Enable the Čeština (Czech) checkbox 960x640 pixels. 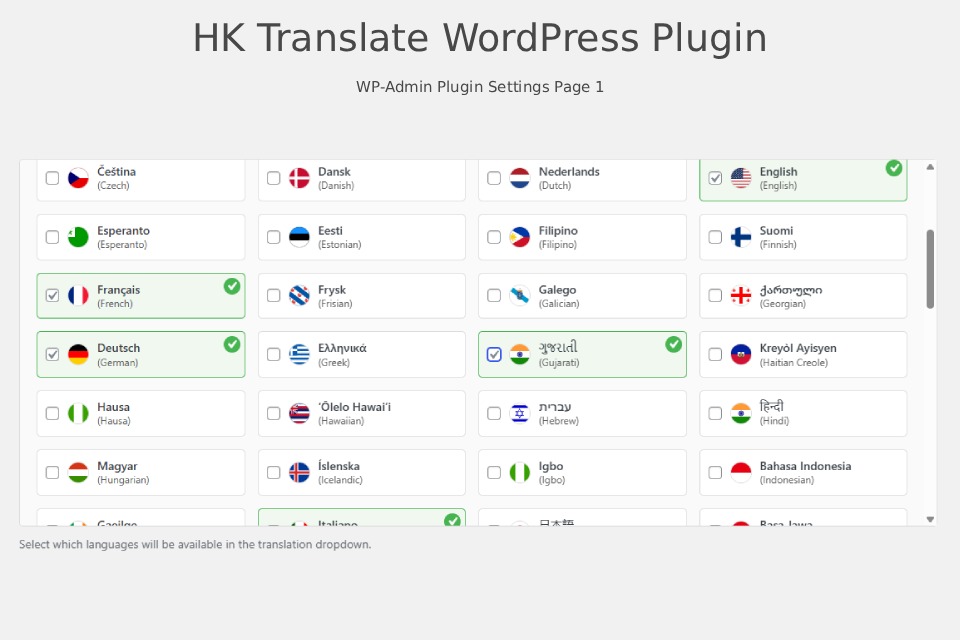(53, 178)
